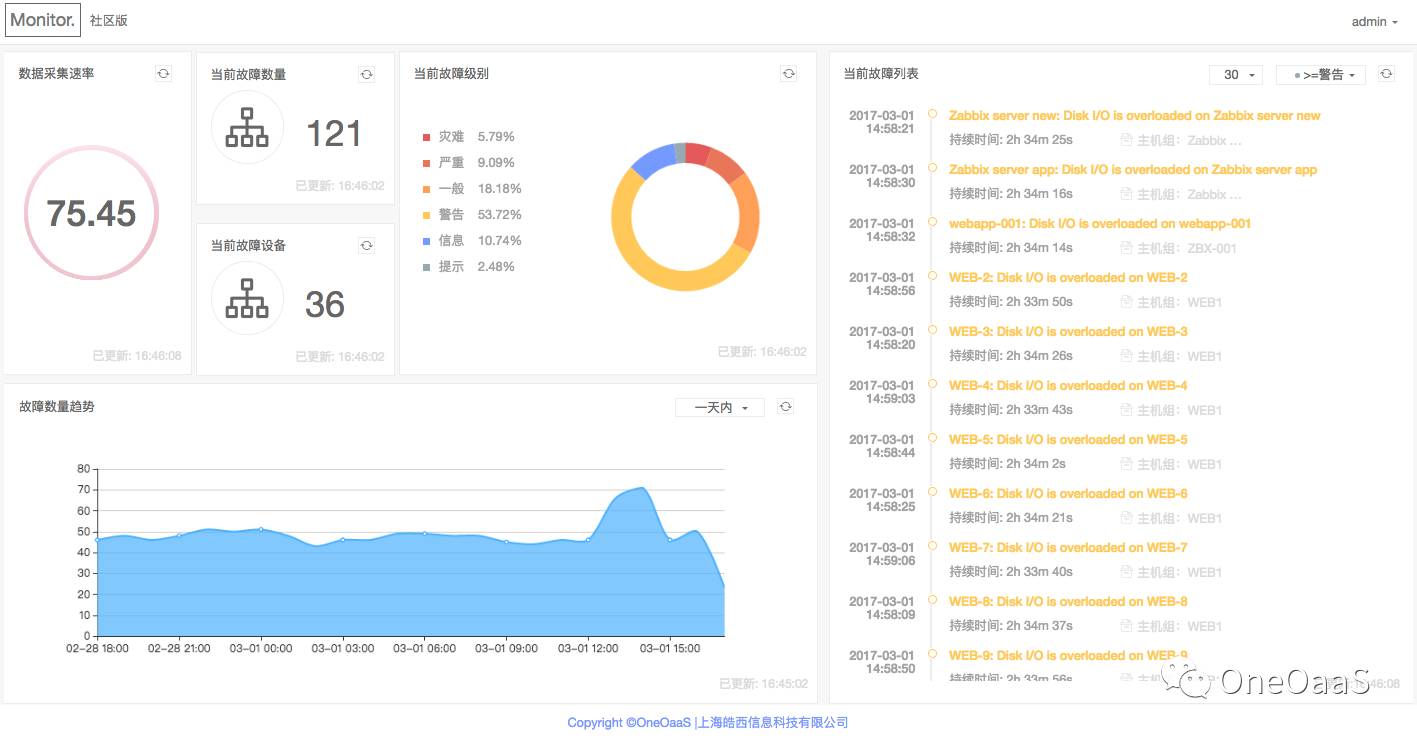Open the WEB-7 Disk I/O alert
Screen dimensions: 1417x740
pyautogui.click(x=1068, y=548)
